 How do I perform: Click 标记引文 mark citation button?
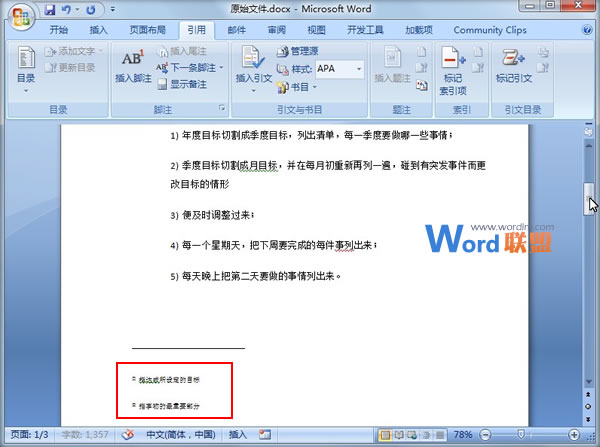[514, 66]
